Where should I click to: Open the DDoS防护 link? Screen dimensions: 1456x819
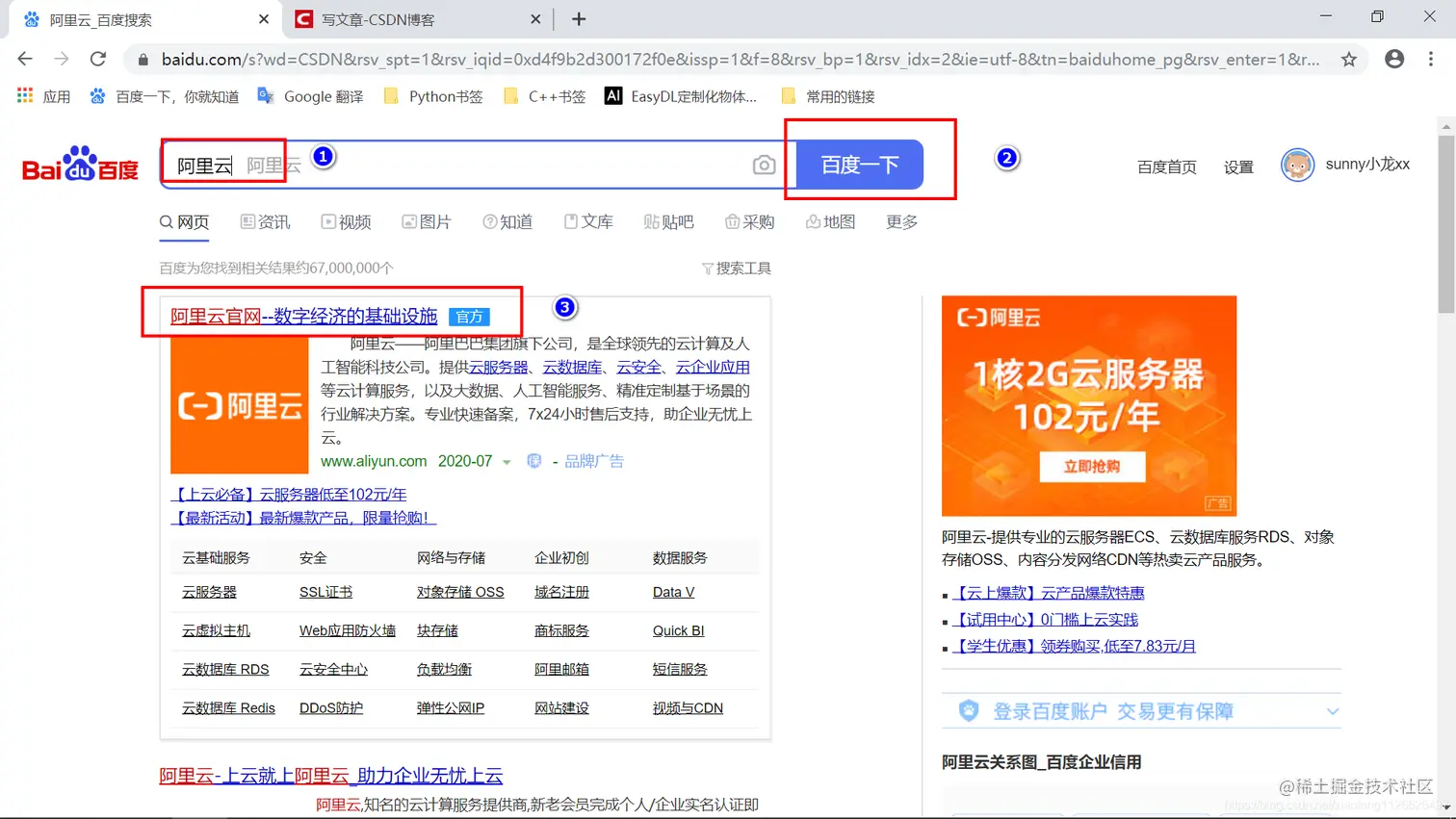pos(331,707)
